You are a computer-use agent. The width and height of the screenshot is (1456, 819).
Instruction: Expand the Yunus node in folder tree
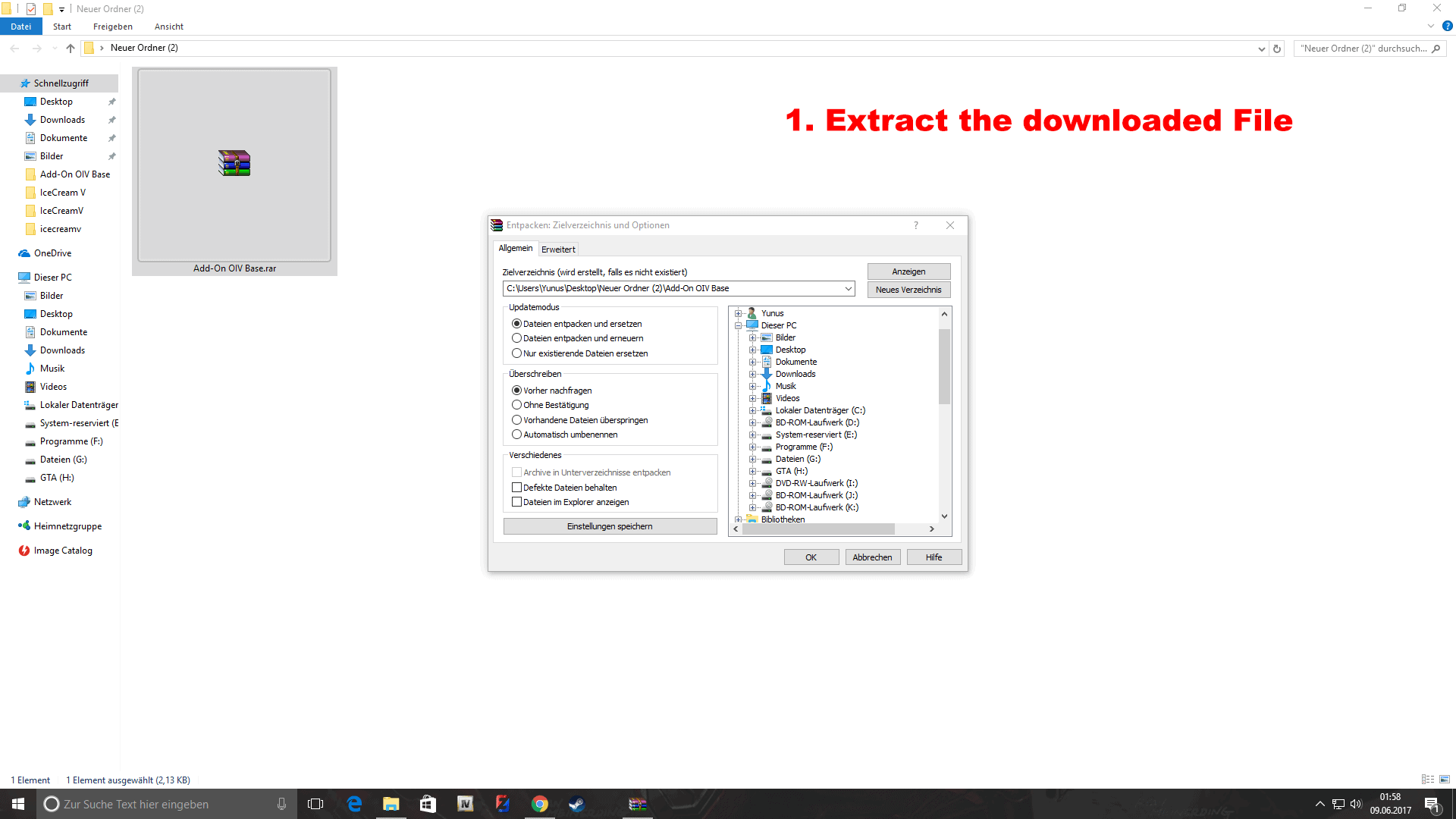[x=738, y=313]
